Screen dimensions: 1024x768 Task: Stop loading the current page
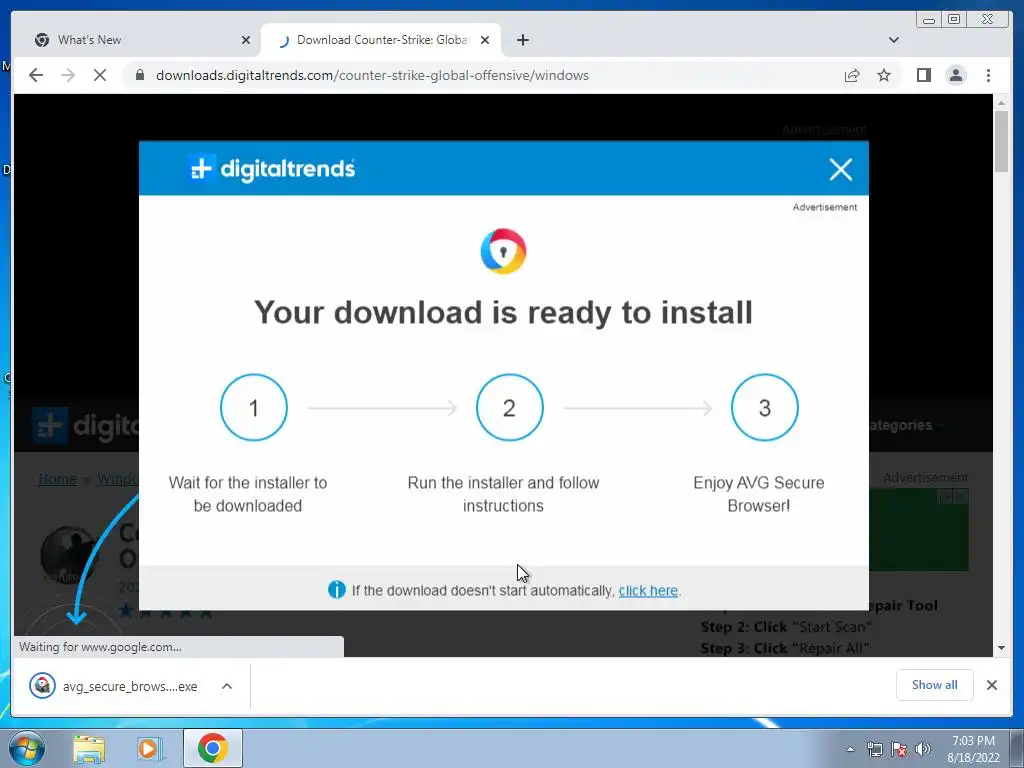[100, 75]
